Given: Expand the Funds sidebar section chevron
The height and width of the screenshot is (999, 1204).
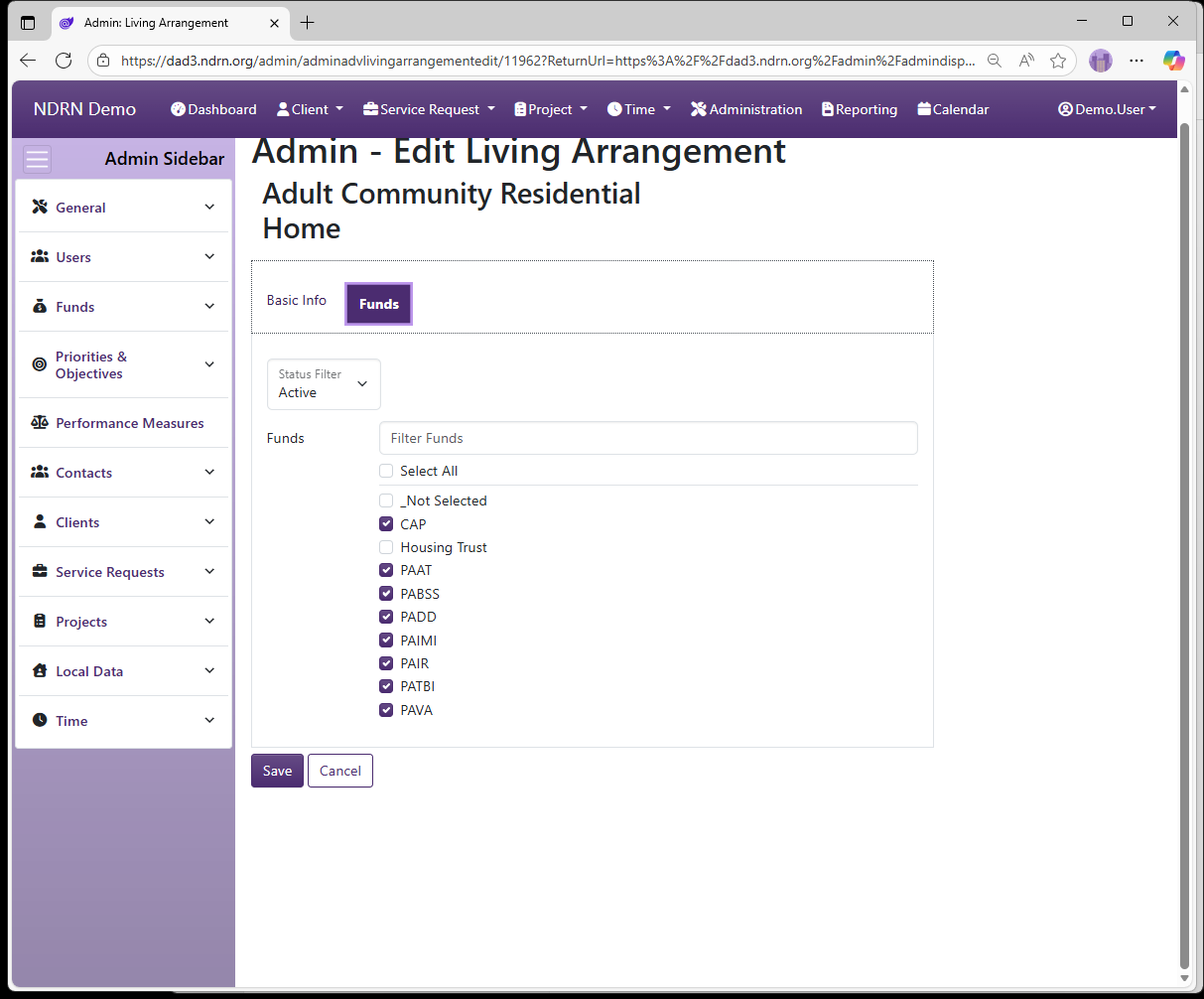Looking at the screenshot, I should point(209,306).
